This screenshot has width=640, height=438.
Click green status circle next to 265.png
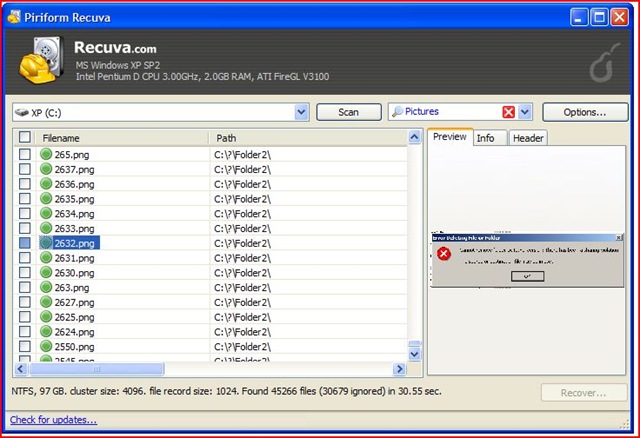46,154
